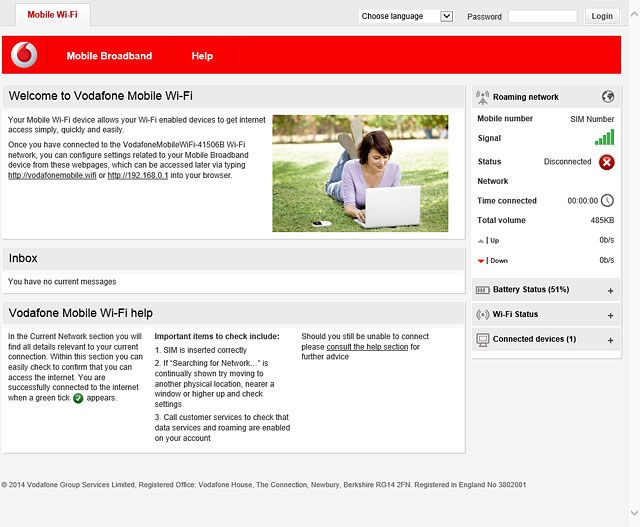The width and height of the screenshot is (640, 527).
Task: Open the Choose language dropdown
Action: click(x=406, y=16)
